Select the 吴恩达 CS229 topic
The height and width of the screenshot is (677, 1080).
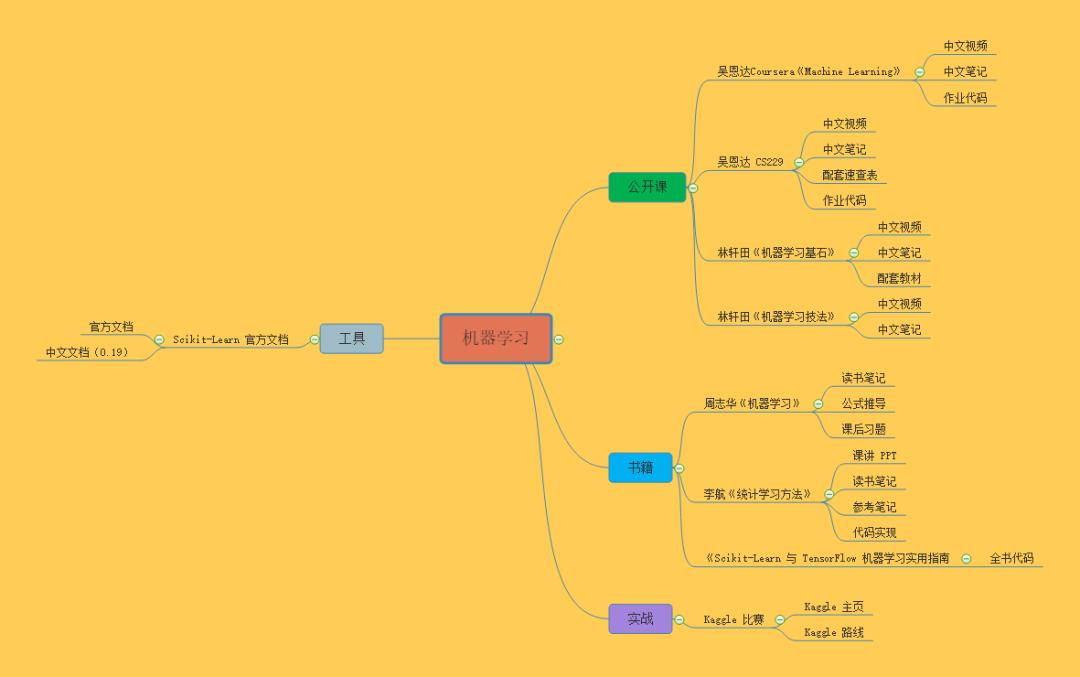click(750, 162)
